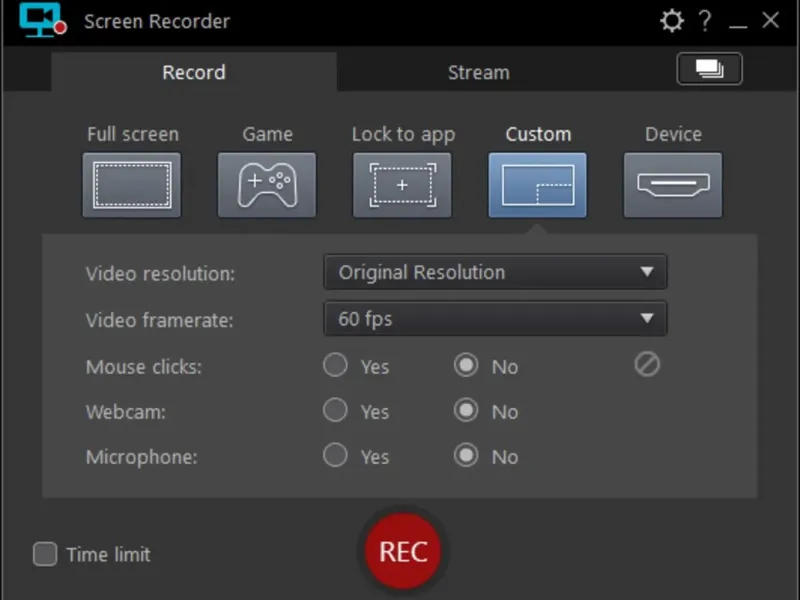Enable the Time limit checkbox
800x600 pixels.
pyautogui.click(x=45, y=554)
